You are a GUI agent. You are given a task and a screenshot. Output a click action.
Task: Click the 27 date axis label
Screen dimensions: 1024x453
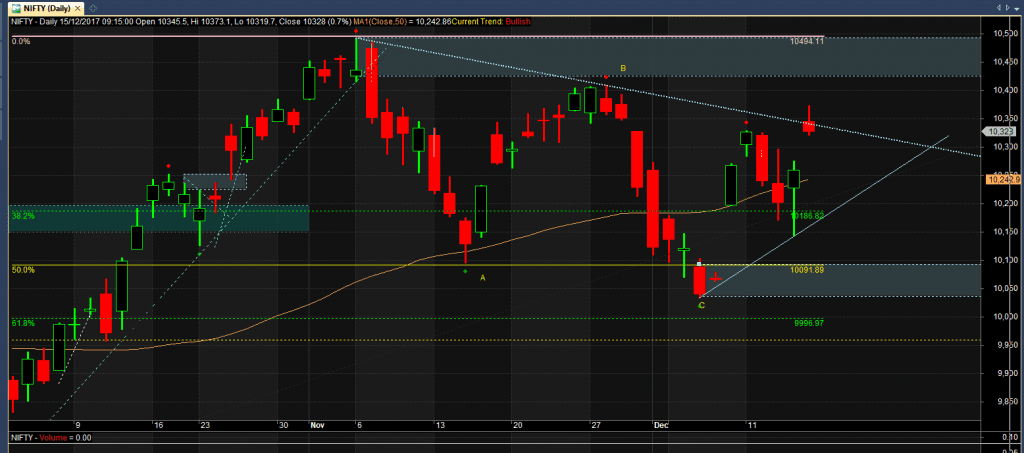[x=595, y=425]
